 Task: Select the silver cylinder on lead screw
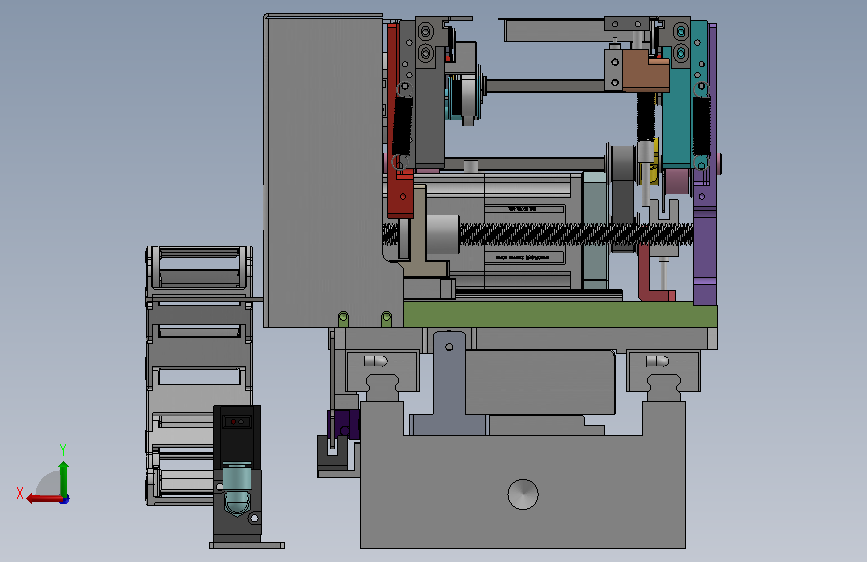coord(442,234)
